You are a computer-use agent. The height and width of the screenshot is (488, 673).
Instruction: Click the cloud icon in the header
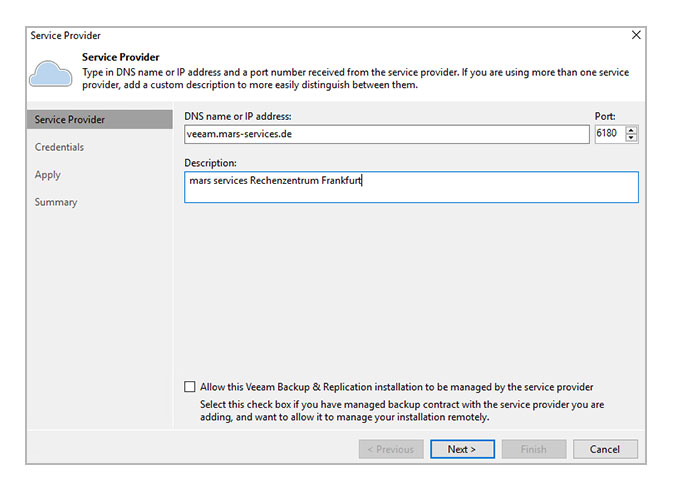[x=52, y=73]
